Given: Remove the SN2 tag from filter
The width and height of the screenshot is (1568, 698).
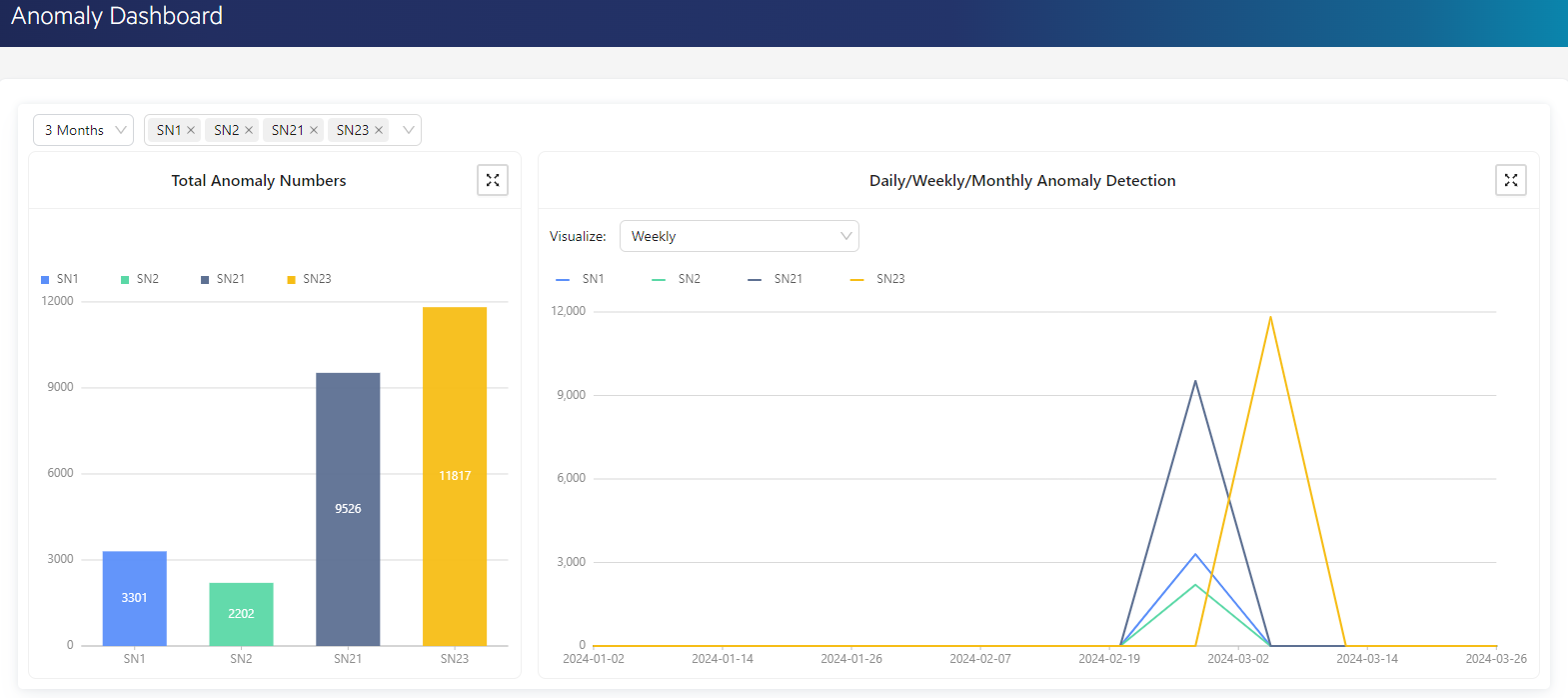Looking at the screenshot, I should (x=249, y=130).
